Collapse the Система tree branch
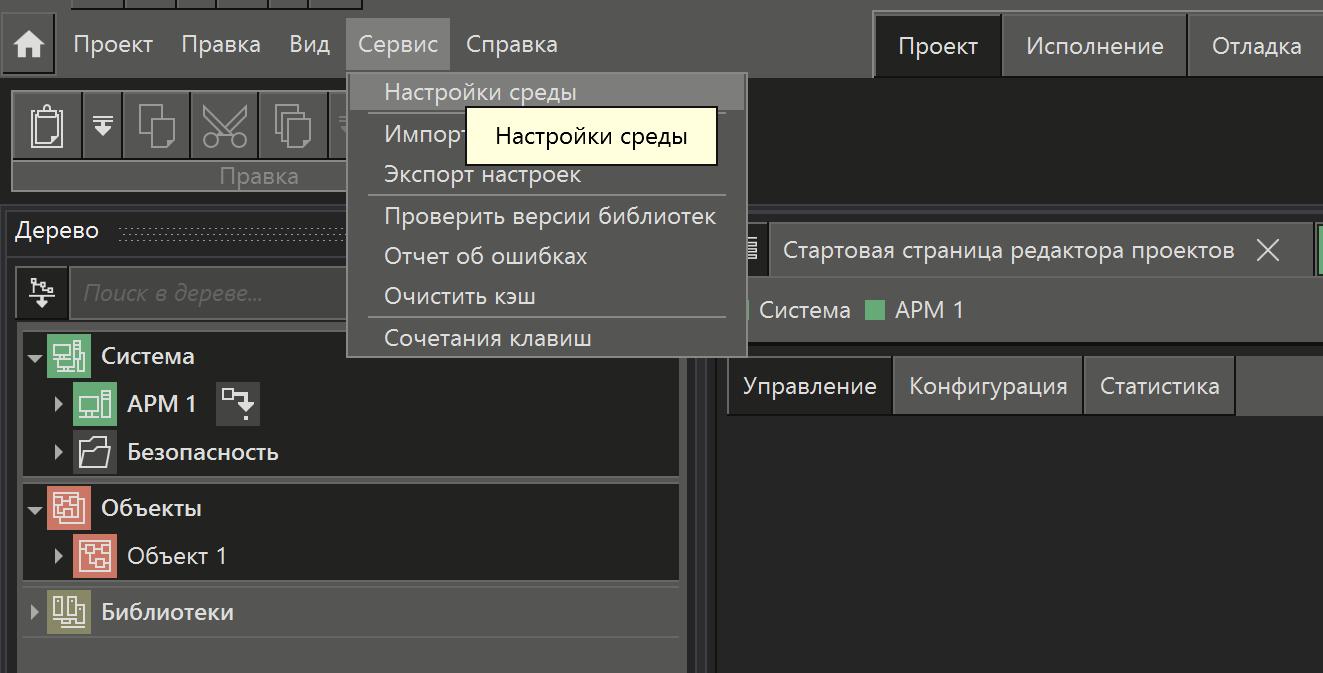Image resolution: width=1323 pixels, height=673 pixels. (x=34, y=356)
